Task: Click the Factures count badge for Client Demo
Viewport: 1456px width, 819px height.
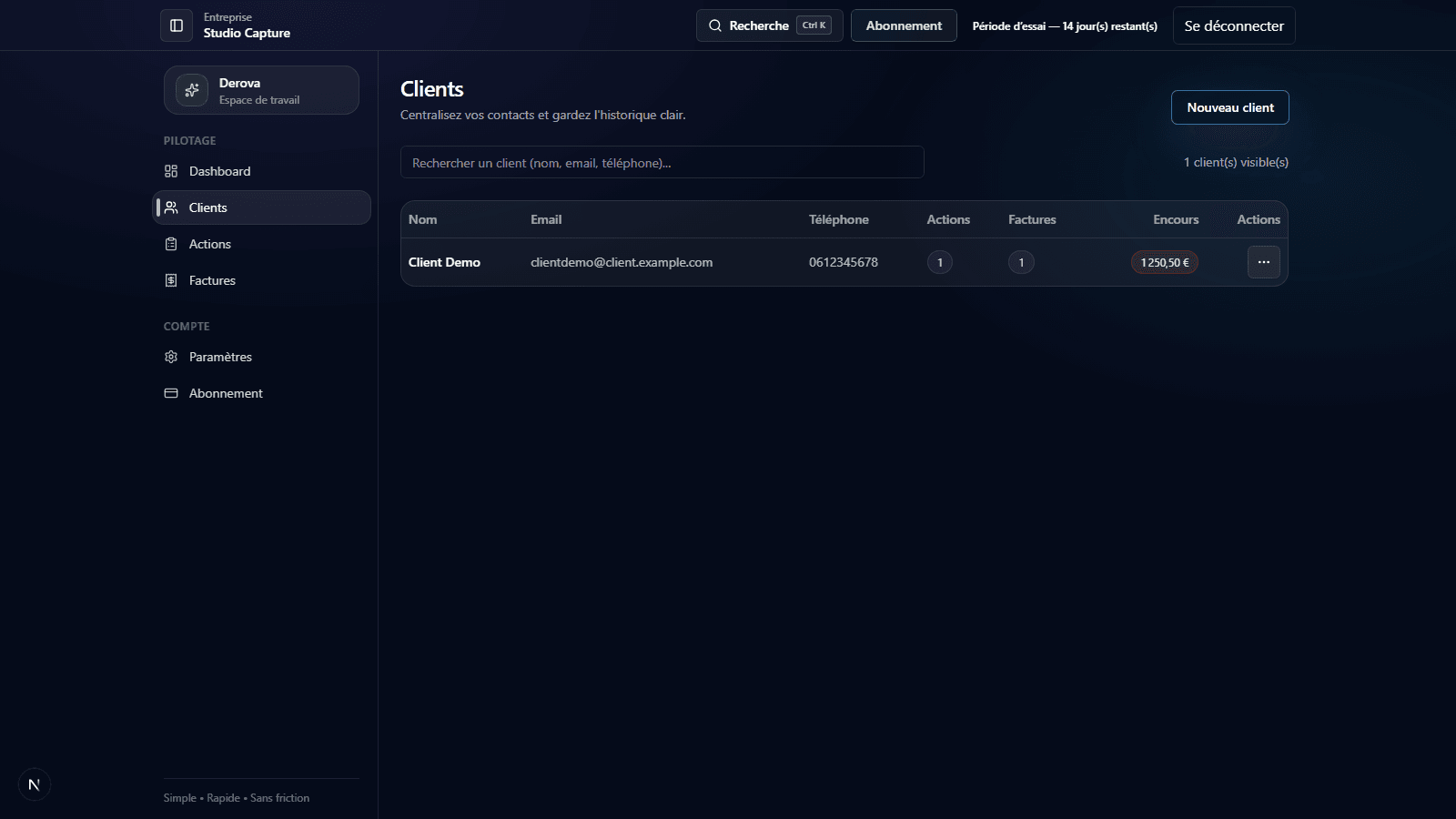Action: coord(1021,262)
